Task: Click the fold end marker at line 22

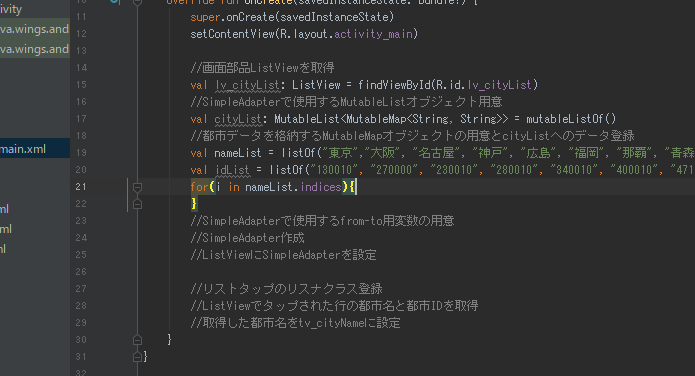Action: 137,204
